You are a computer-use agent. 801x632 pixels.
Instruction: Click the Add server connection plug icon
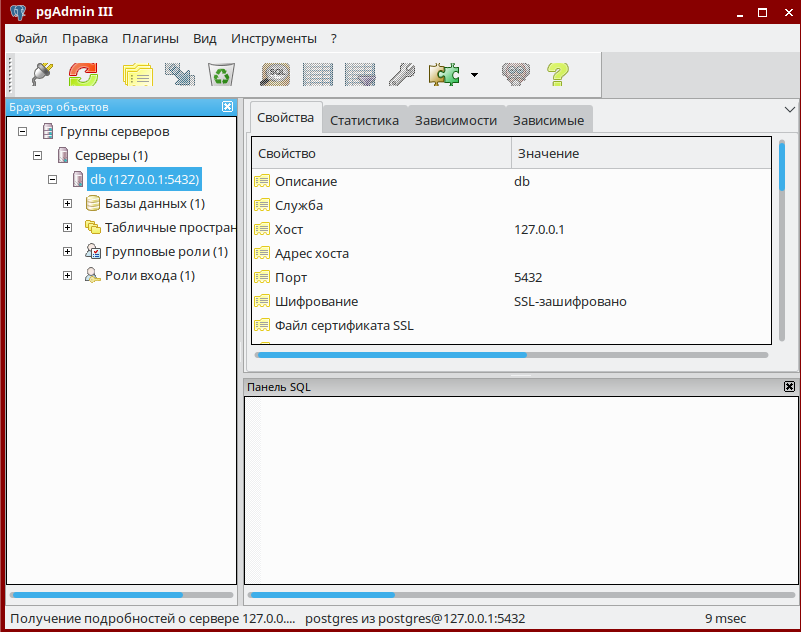click(42, 75)
